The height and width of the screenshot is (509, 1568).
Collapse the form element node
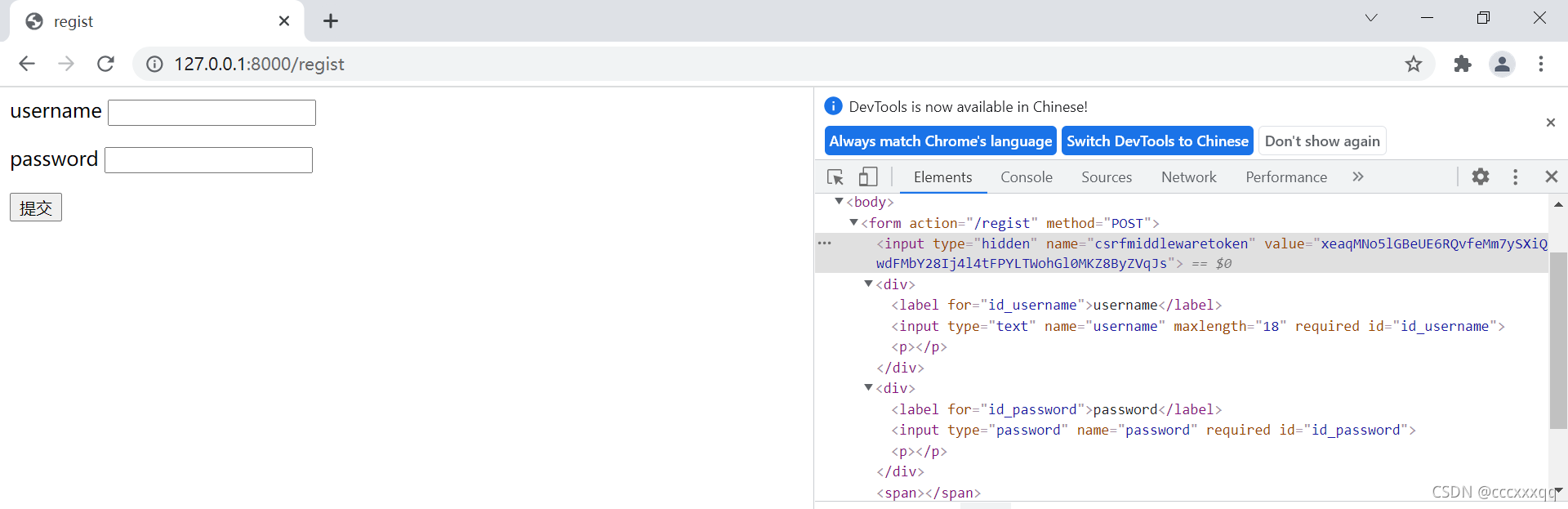pos(853,222)
